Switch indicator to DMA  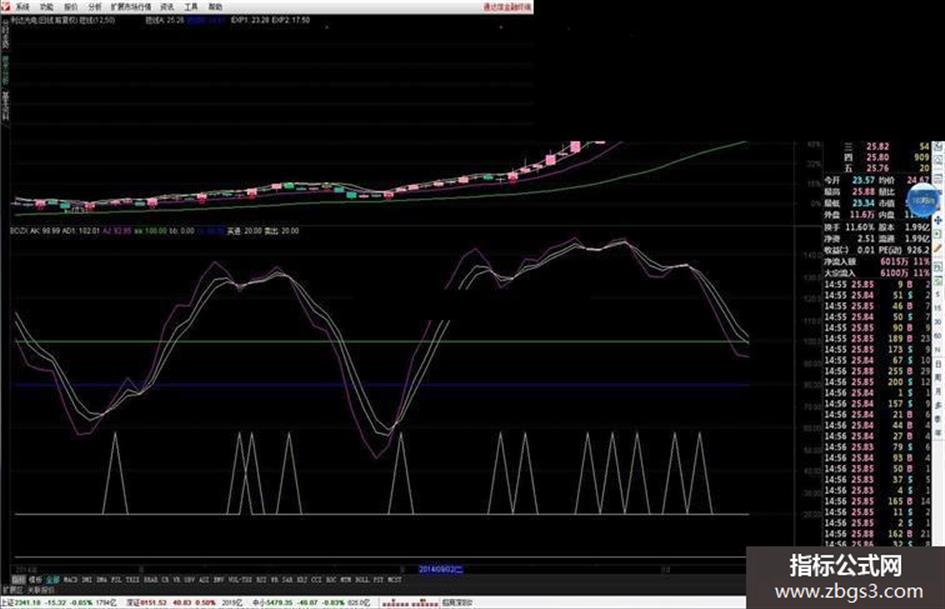click(101, 579)
